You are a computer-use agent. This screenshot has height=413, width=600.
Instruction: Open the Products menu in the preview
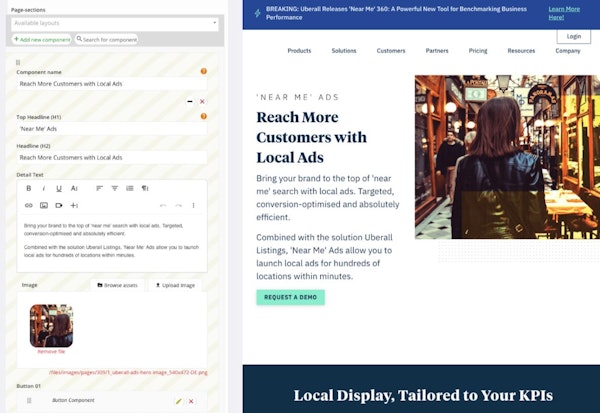(x=299, y=51)
